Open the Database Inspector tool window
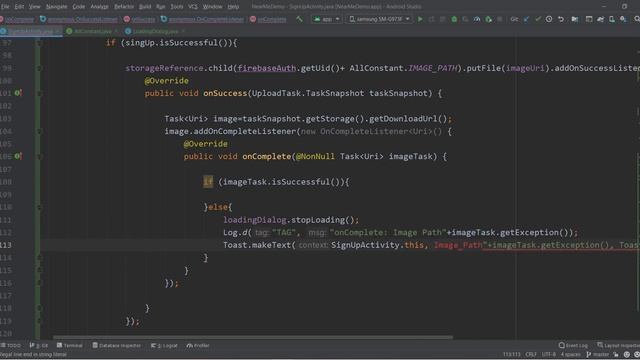Image resolution: width=640 pixels, height=360 pixels. [x=116, y=345]
